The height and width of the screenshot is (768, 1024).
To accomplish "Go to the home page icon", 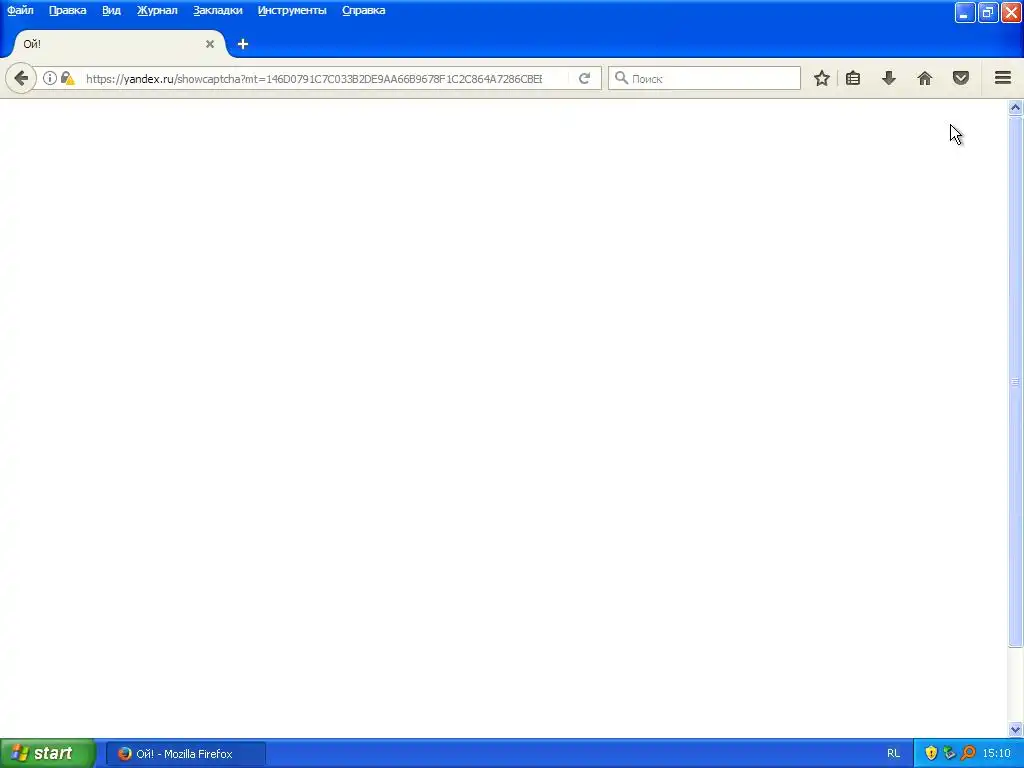I will pos(925,78).
